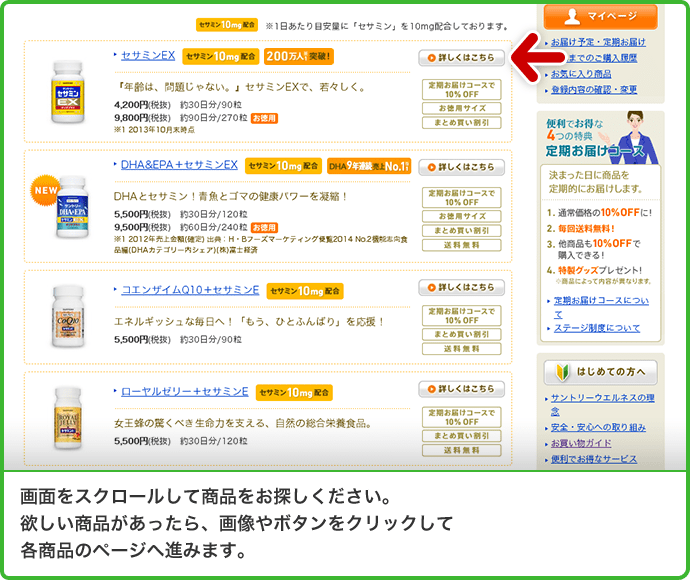Click 送料無料 badge in DHA&EPA row
This screenshot has width=690, height=580.
pyautogui.click(x=462, y=245)
